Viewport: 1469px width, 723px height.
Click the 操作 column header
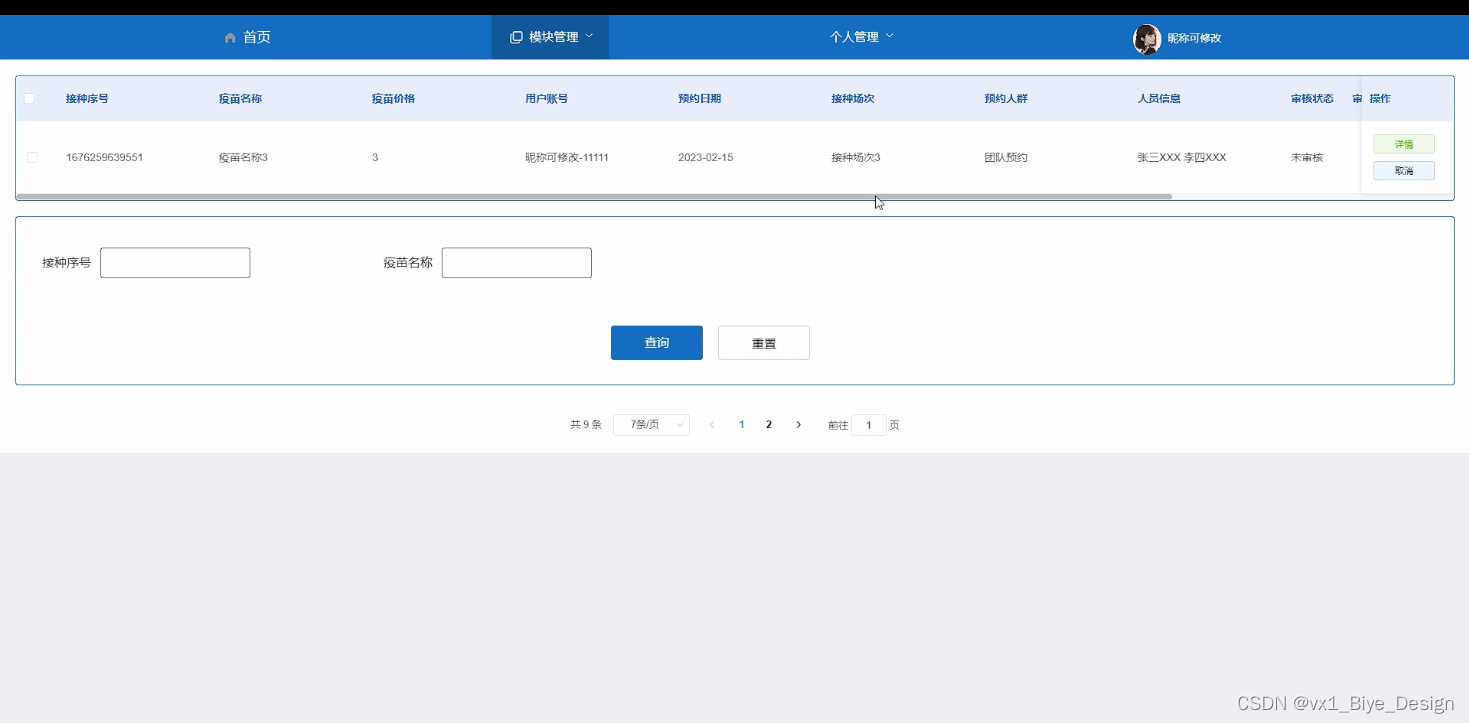(1380, 99)
